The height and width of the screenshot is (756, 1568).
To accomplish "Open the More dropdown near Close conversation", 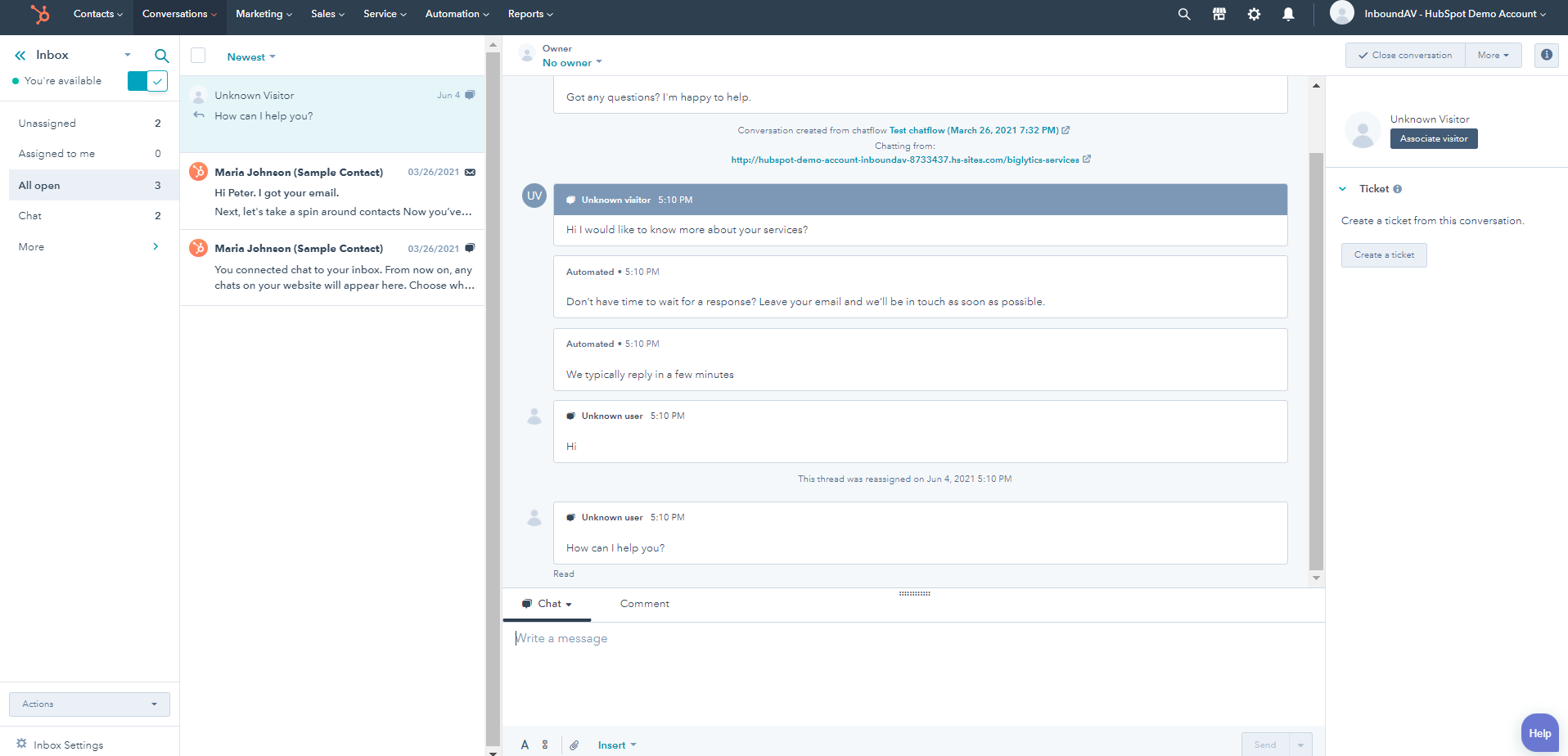I will [x=1494, y=55].
